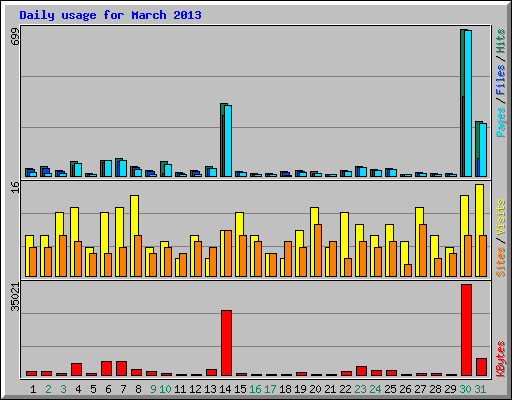The height and width of the screenshot is (400, 512).
Task: Click green weekend day label 17
Action: 270,389
